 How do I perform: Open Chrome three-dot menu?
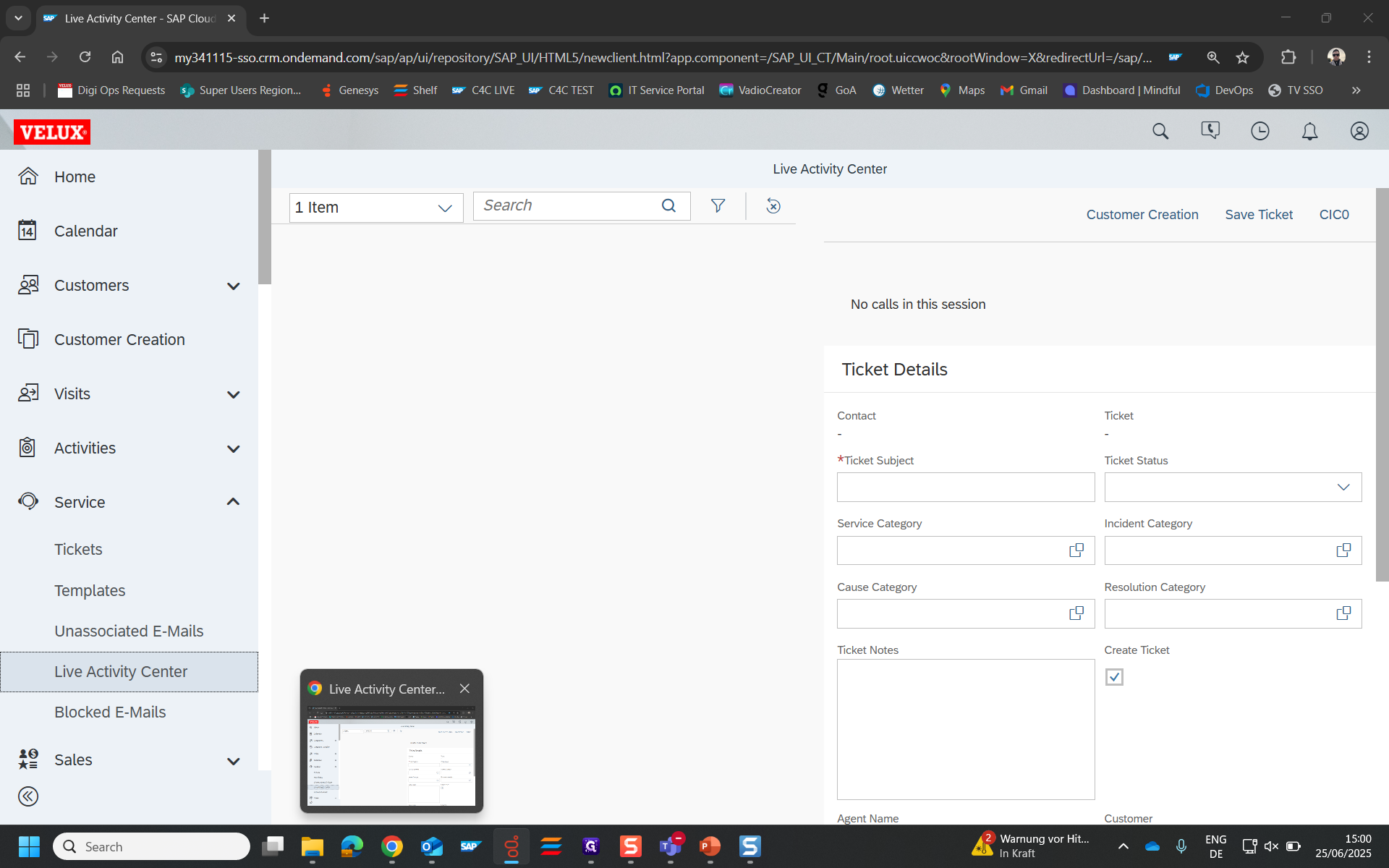(1369, 57)
